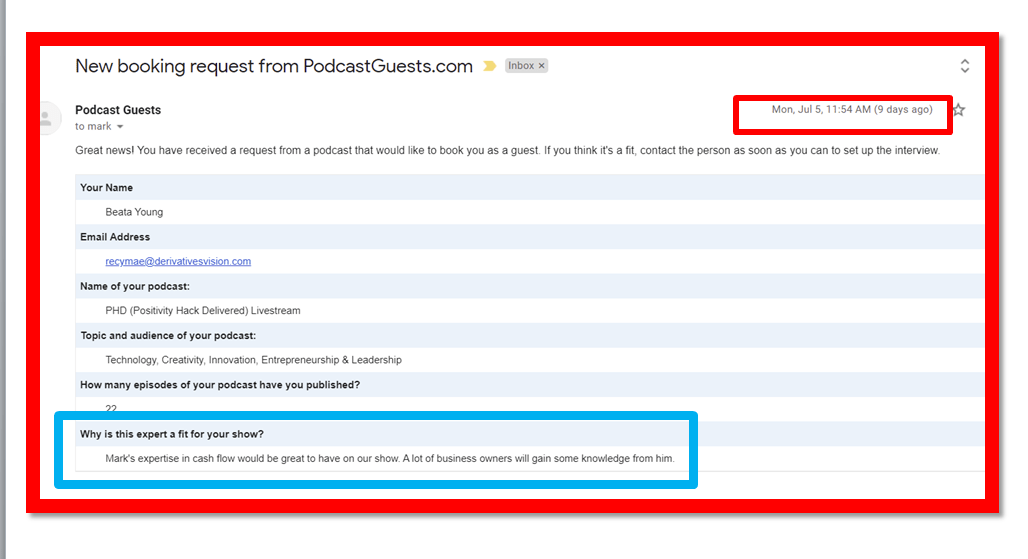The width and height of the screenshot is (1028, 559).
Task: Select "Topic and audience of your podcast:" heading
Action: [x=168, y=336]
